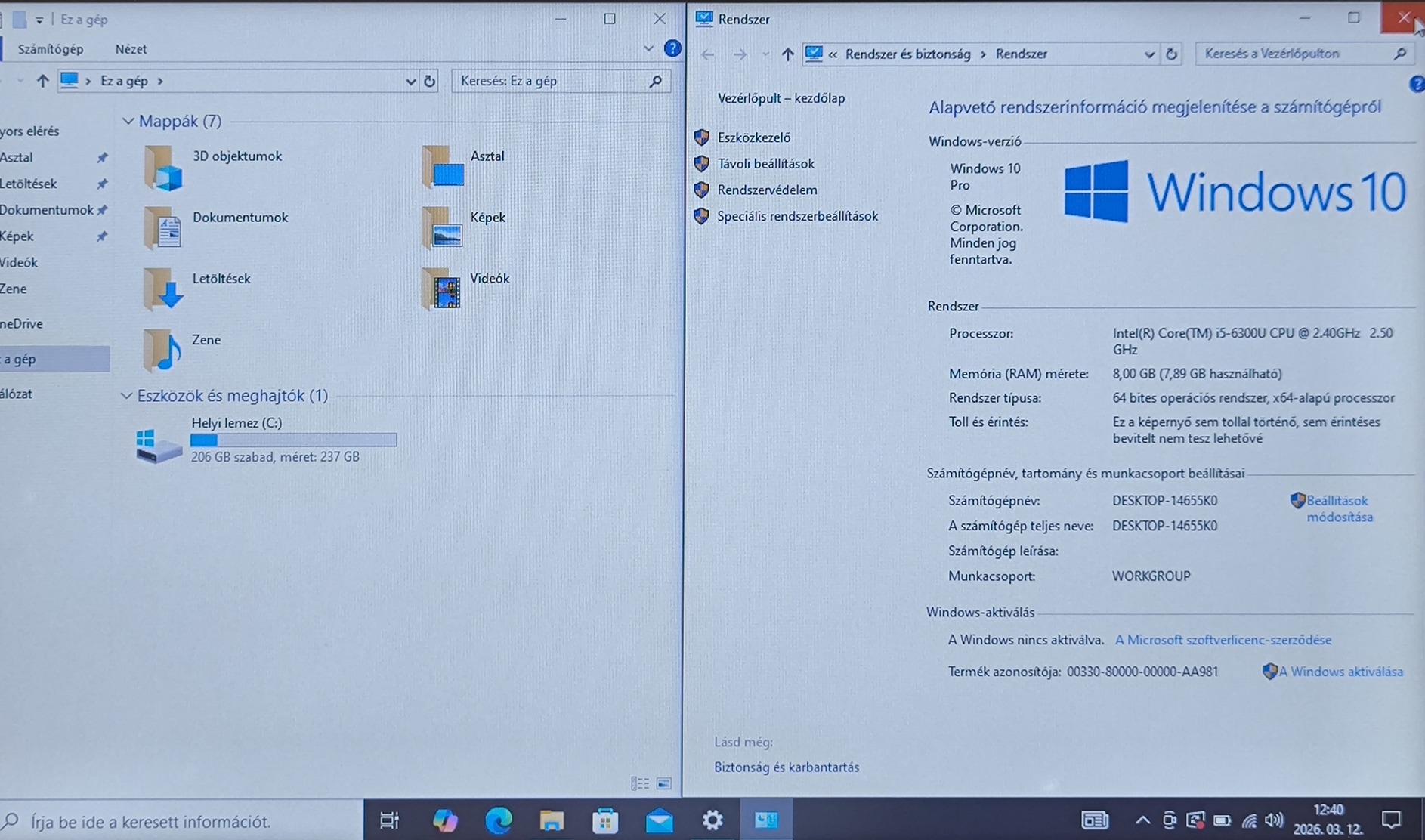Open Microsoft Edge from the taskbar

click(499, 820)
